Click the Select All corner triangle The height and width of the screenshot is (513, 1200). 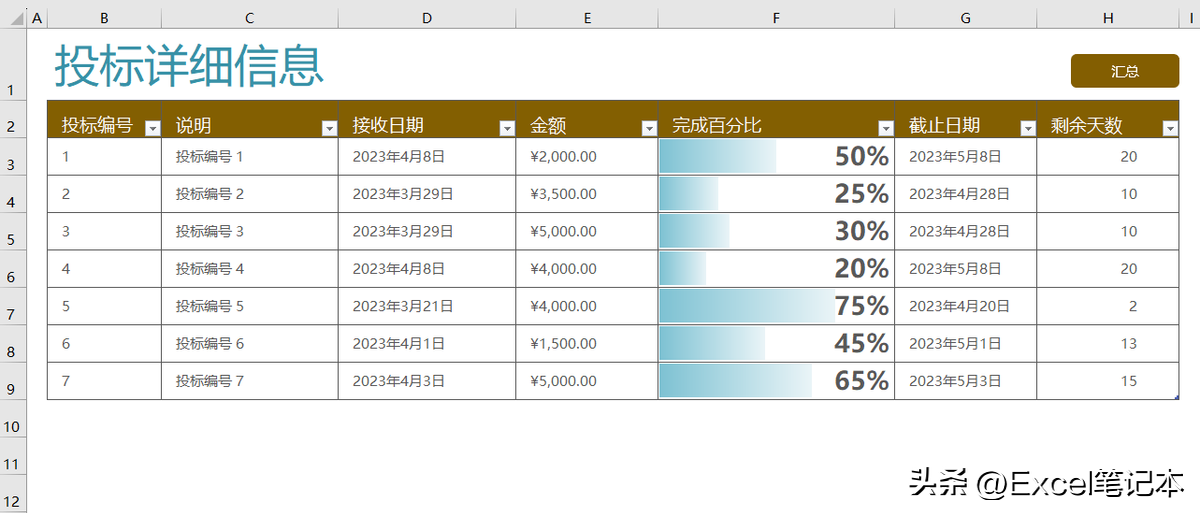(13, 18)
